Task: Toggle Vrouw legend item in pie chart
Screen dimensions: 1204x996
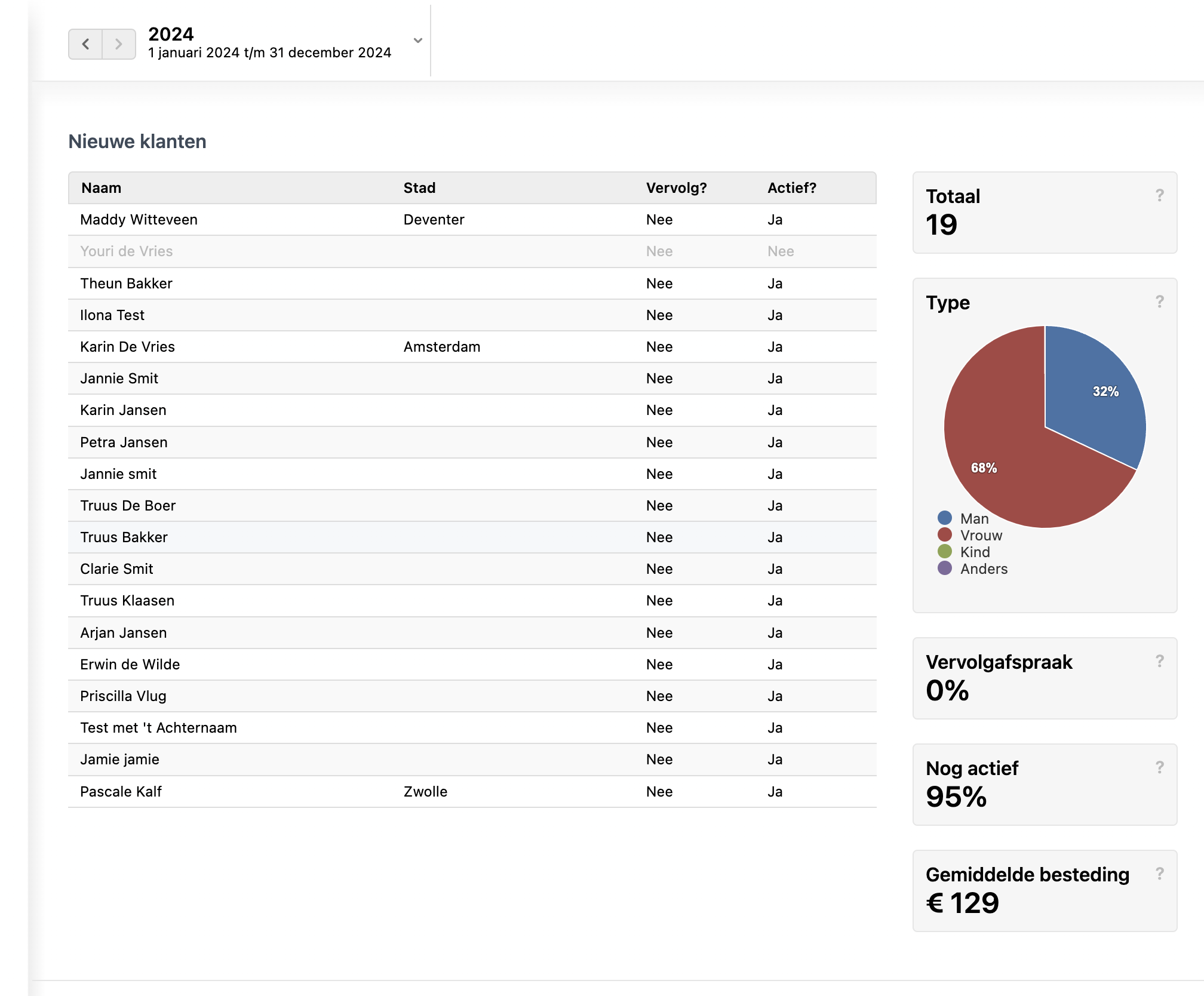Action: tap(981, 535)
